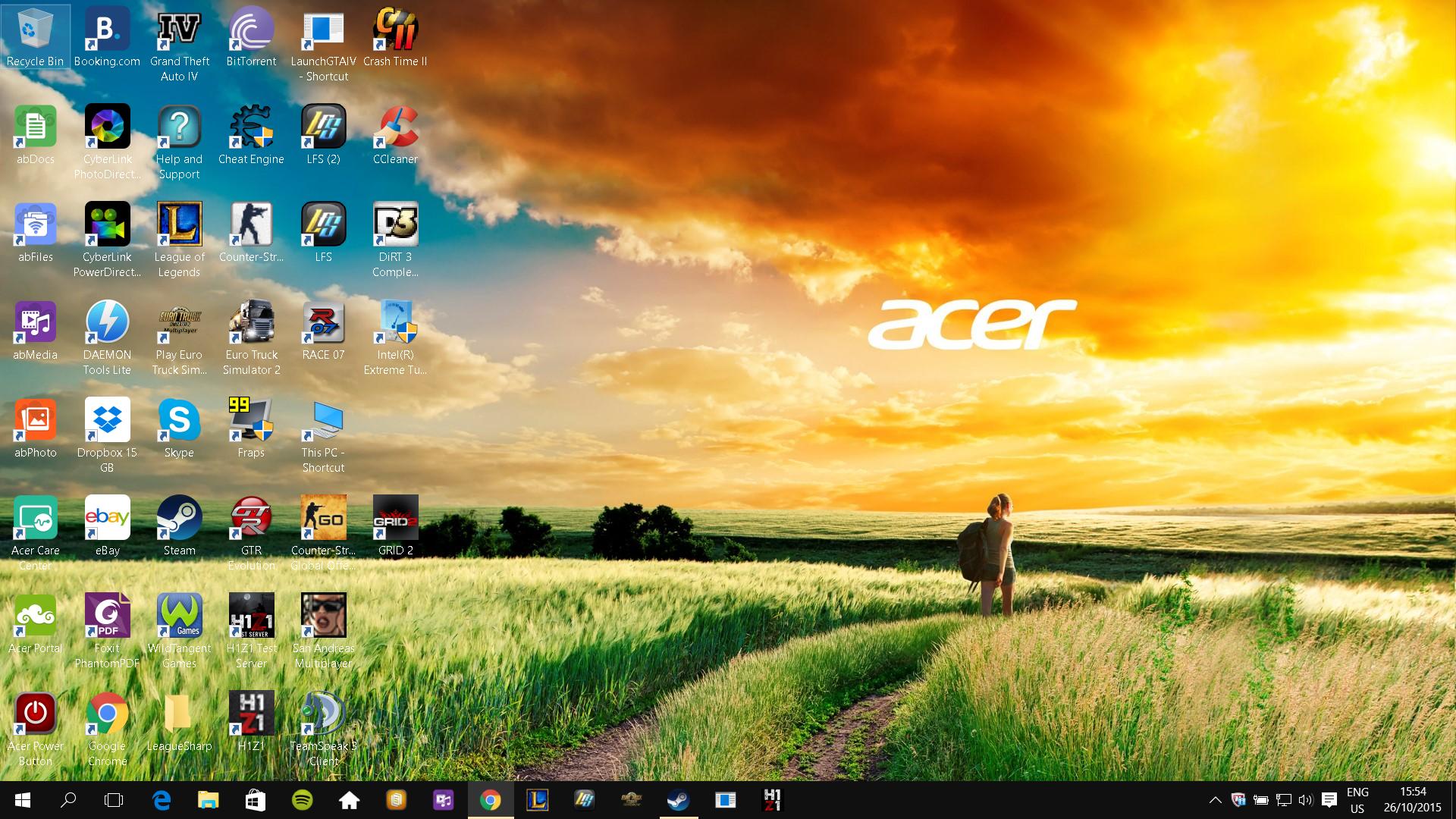
Task: Select the Google Chrome desktop icon
Action: 107,730
